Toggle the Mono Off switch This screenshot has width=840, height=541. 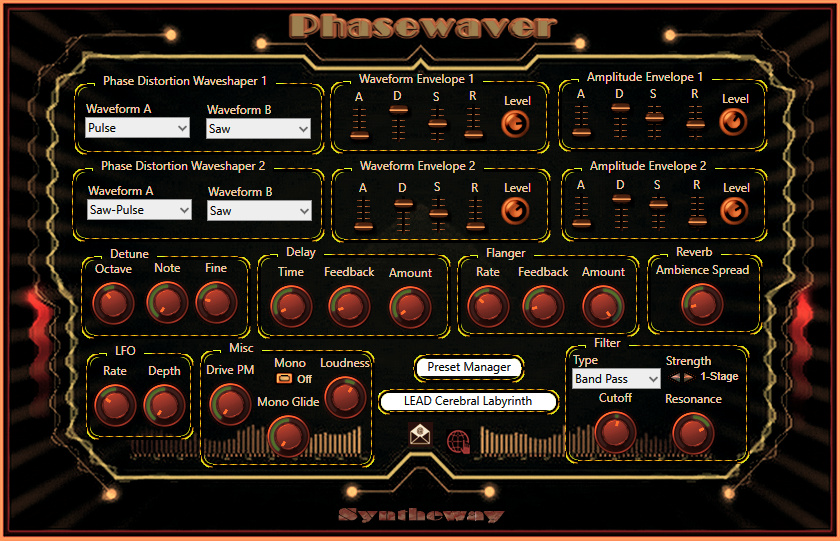[284, 379]
